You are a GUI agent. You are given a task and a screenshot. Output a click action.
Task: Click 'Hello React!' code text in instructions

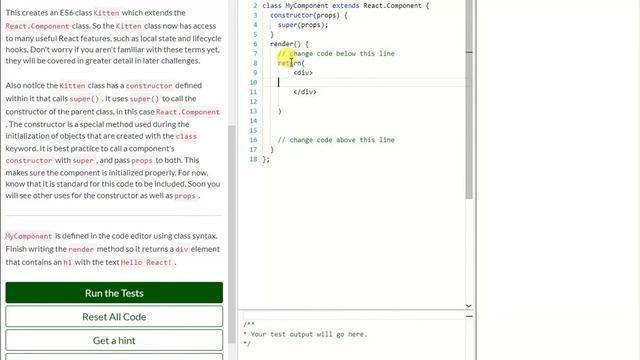[146, 262]
